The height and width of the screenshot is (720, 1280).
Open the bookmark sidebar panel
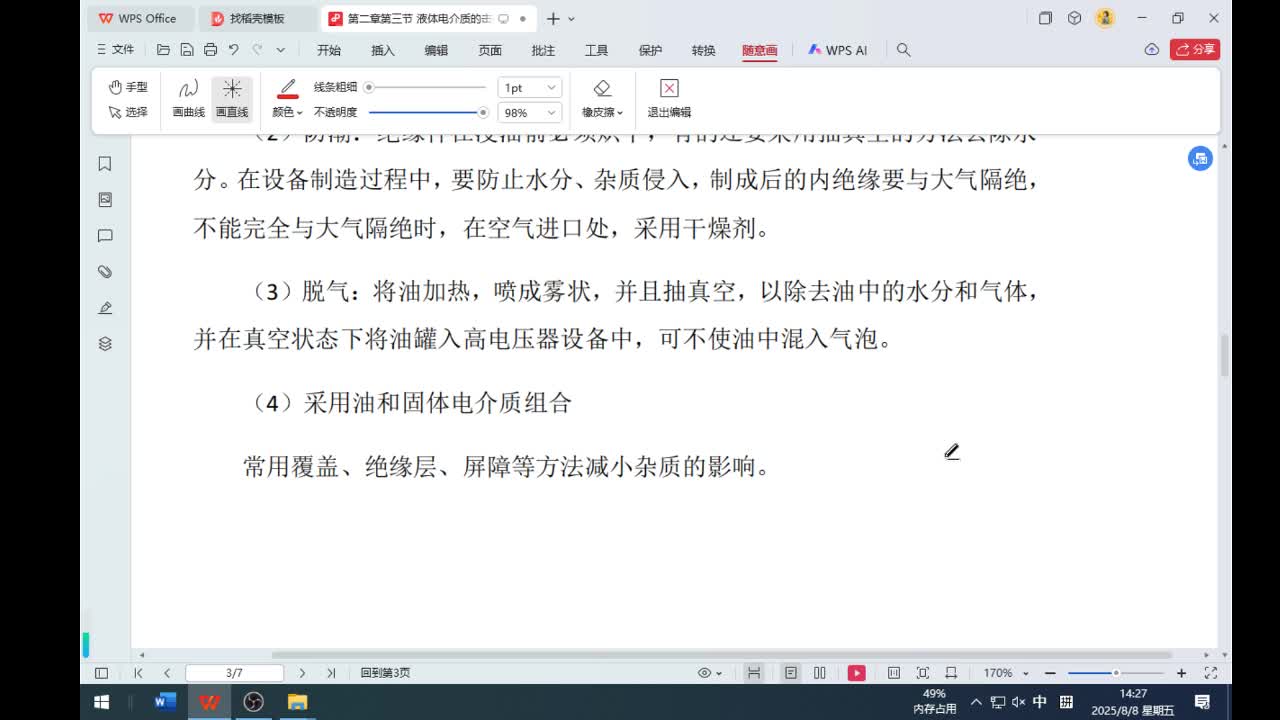pos(105,164)
